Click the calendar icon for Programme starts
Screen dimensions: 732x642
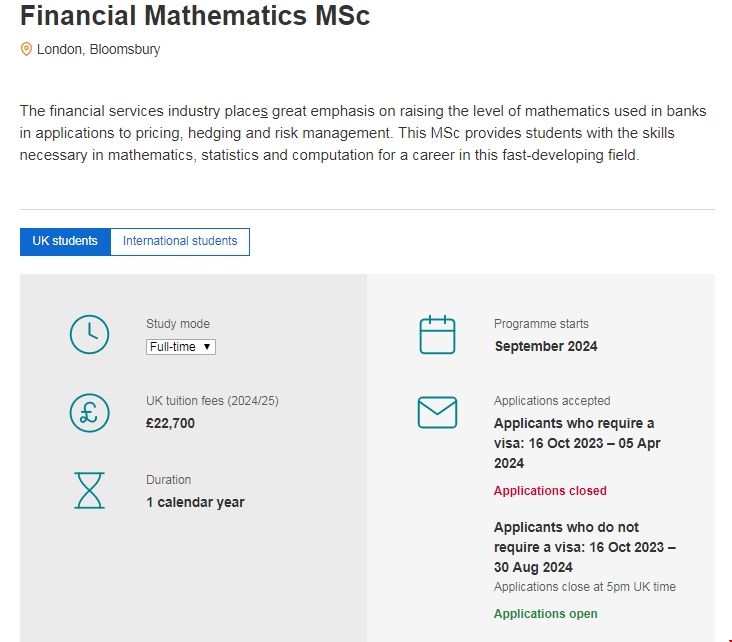[x=437, y=335]
